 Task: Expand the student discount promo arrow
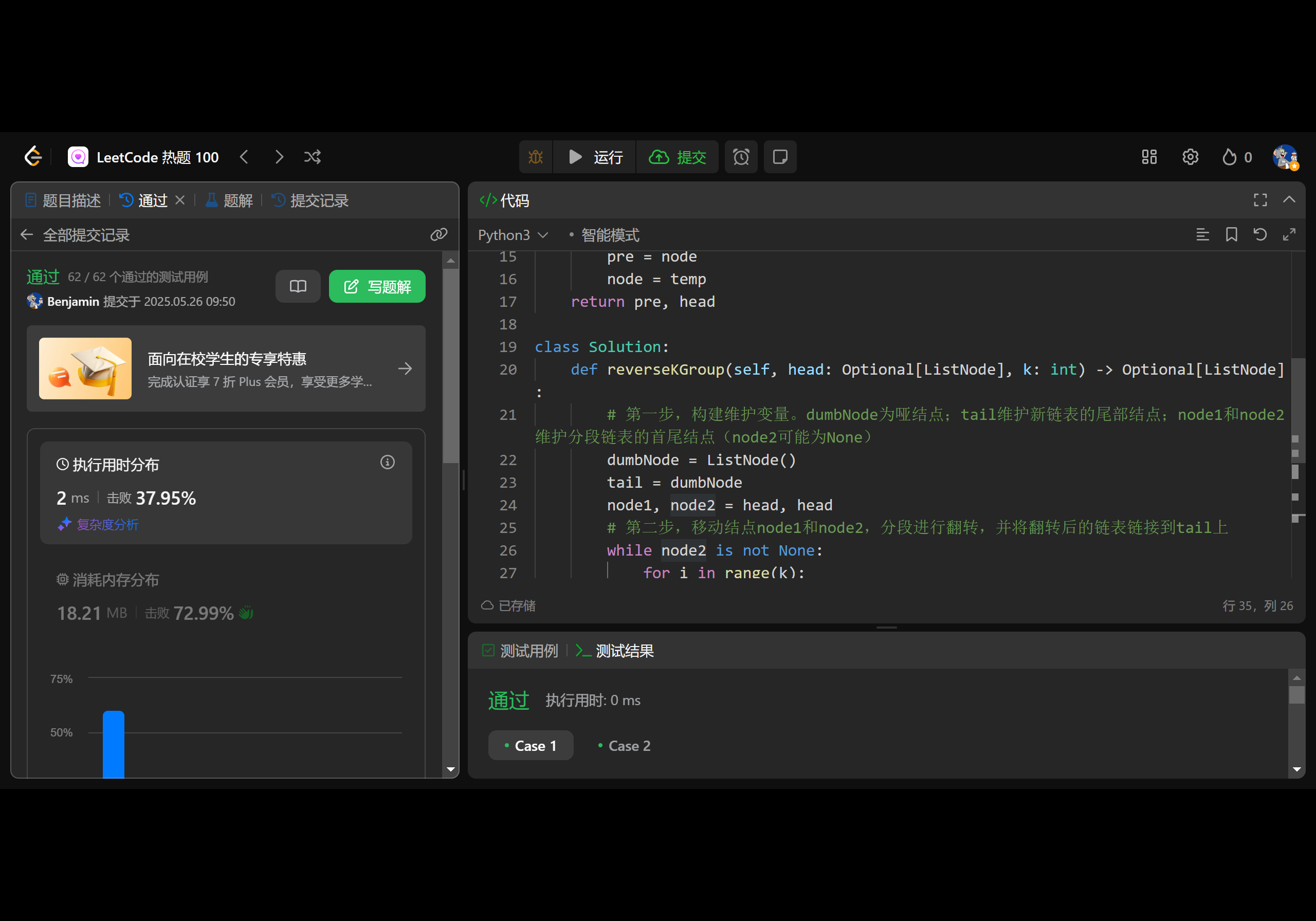[405, 369]
